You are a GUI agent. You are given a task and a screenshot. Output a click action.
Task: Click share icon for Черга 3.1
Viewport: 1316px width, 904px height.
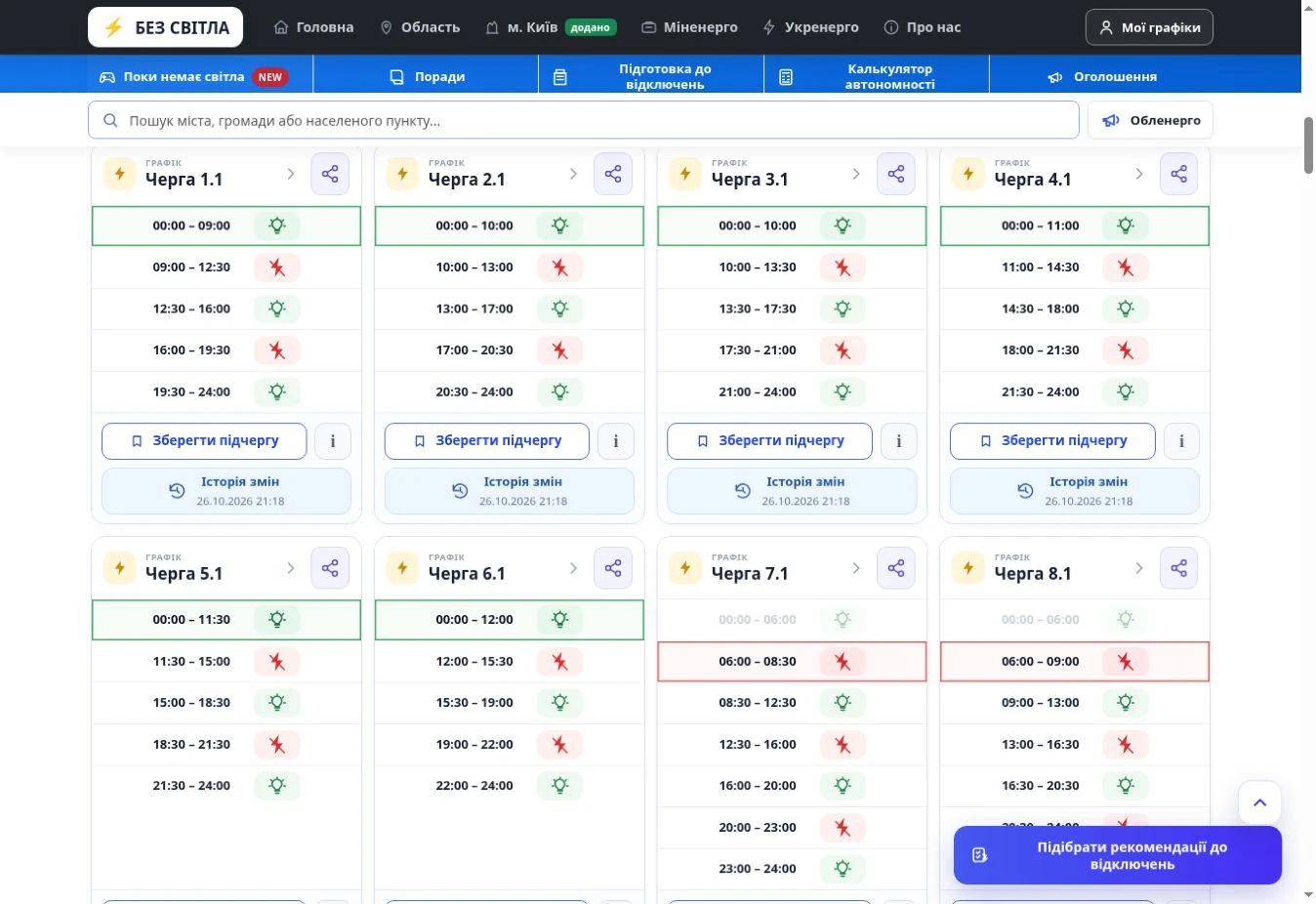(896, 174)
